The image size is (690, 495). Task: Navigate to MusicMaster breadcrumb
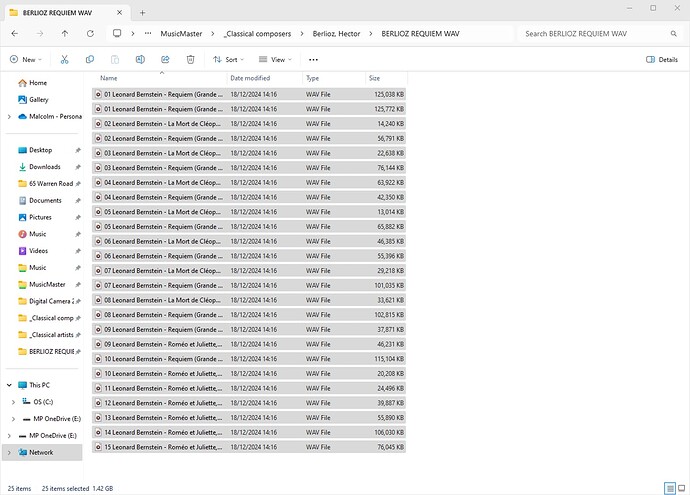coord(181,33)
